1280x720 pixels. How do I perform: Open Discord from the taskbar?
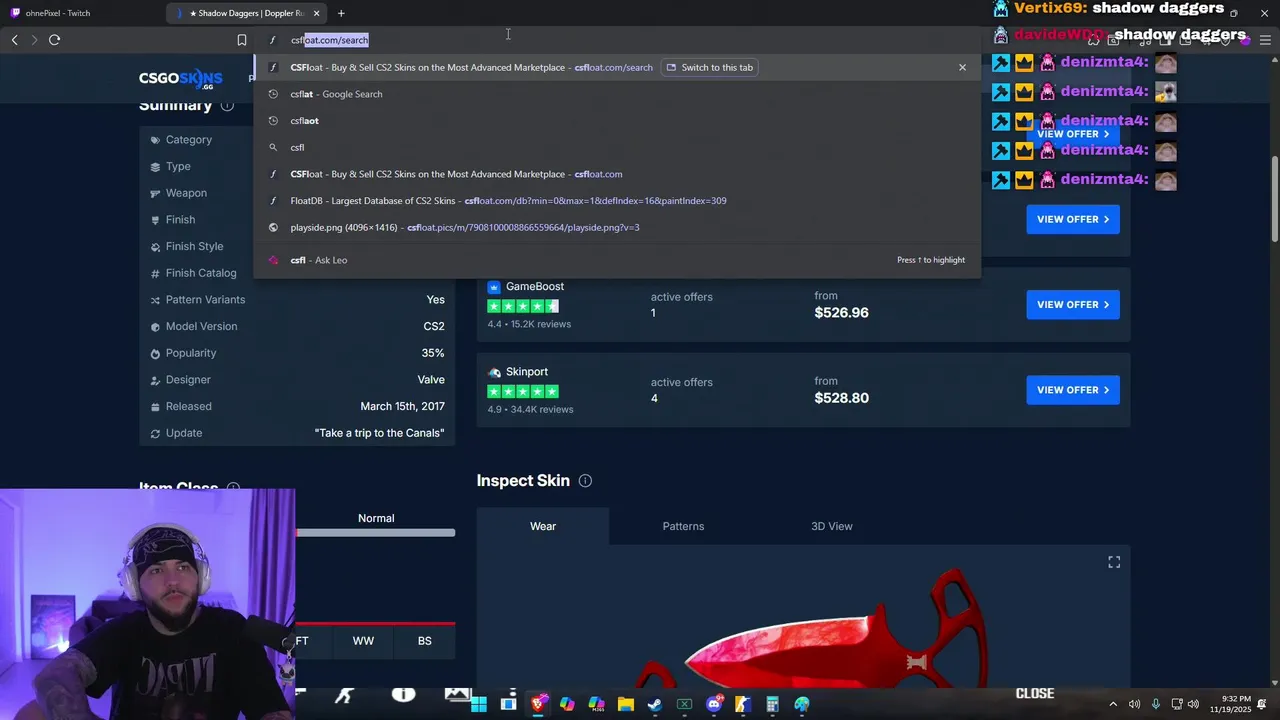[x=714, y=704]
